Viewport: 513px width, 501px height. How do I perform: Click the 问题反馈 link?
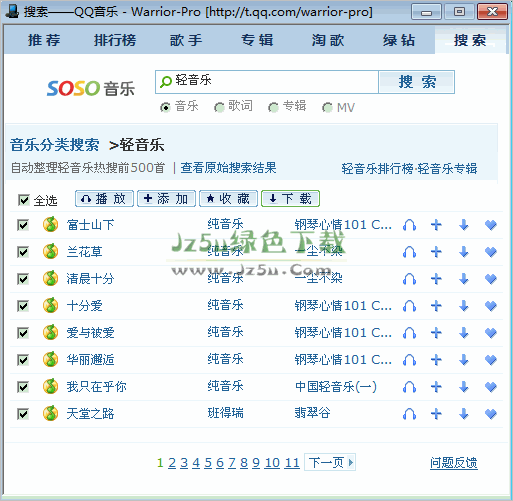click(x=454, y=463)
